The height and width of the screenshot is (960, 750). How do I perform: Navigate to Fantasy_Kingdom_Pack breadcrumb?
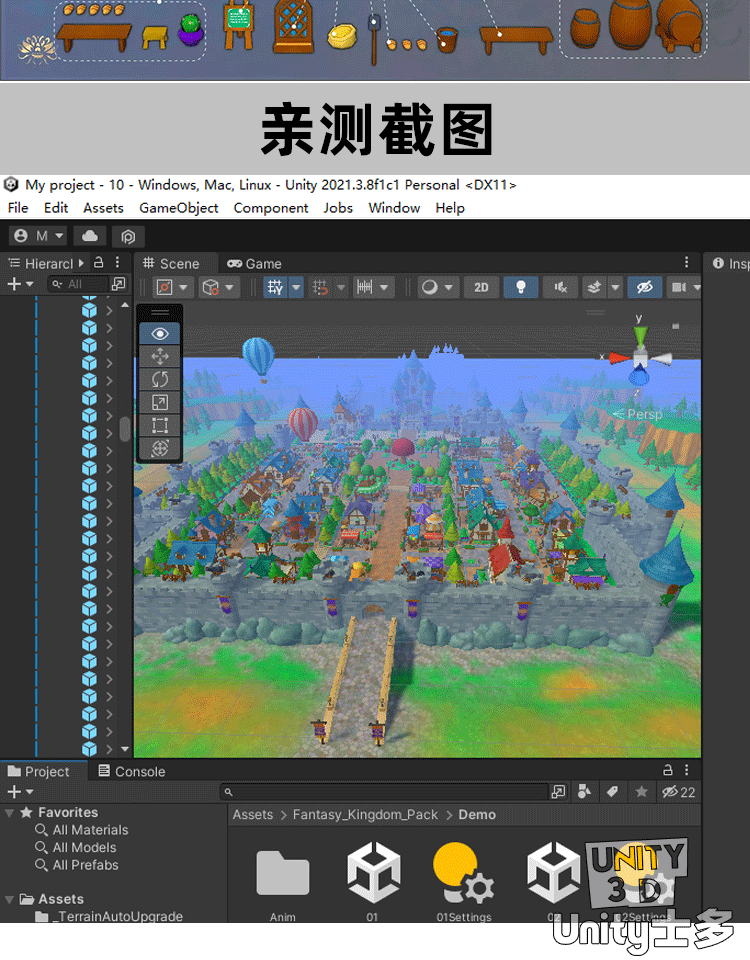(365, 815)
